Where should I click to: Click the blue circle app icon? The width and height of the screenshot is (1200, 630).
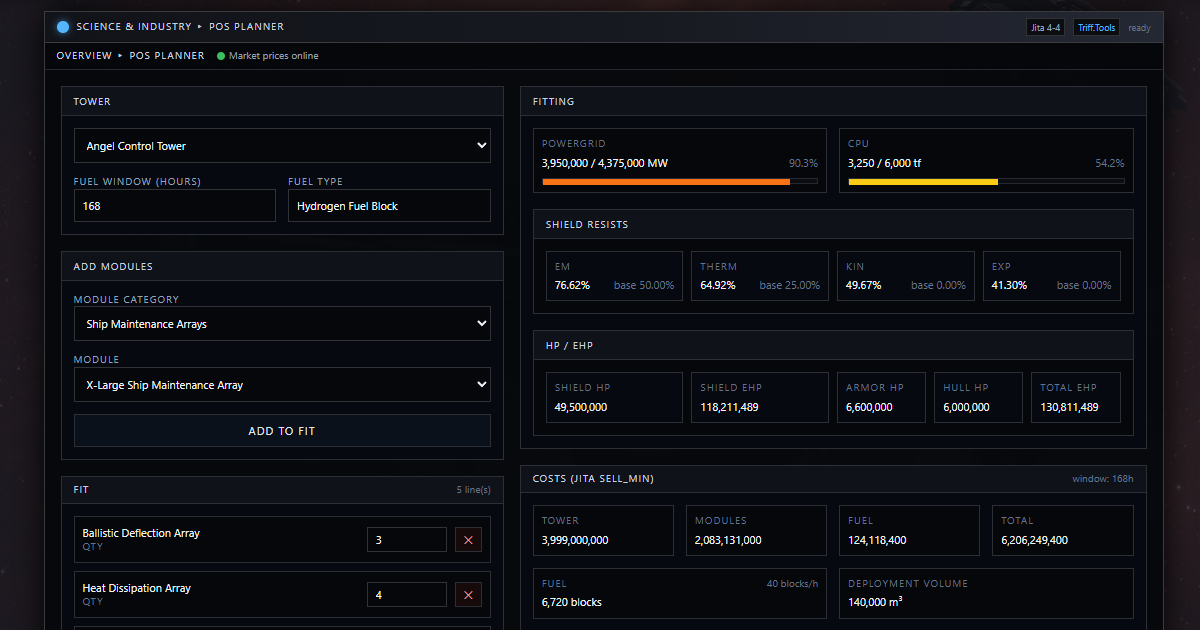(63, 27)
